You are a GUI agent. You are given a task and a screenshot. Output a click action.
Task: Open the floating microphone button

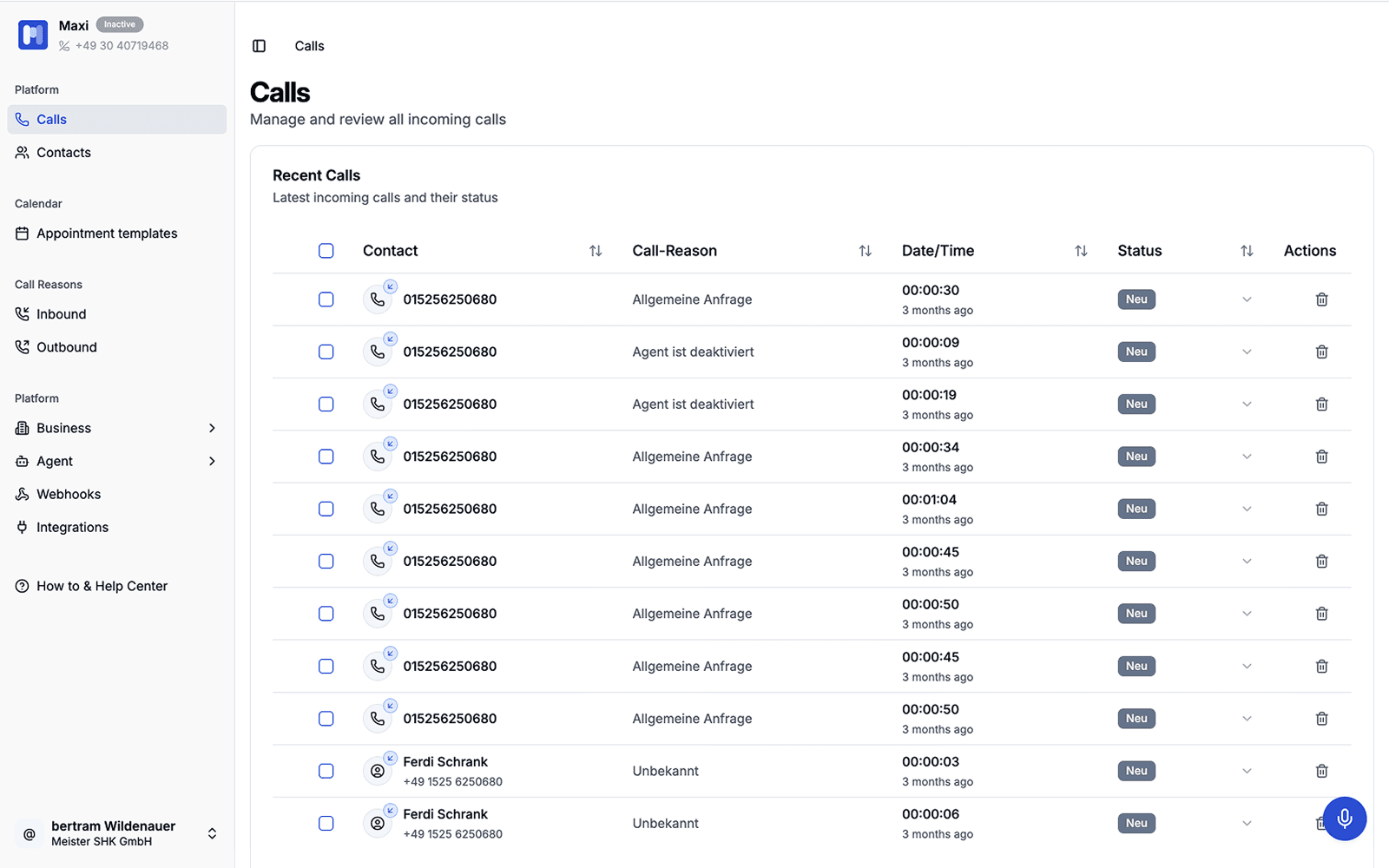[x=1345, y=819]
